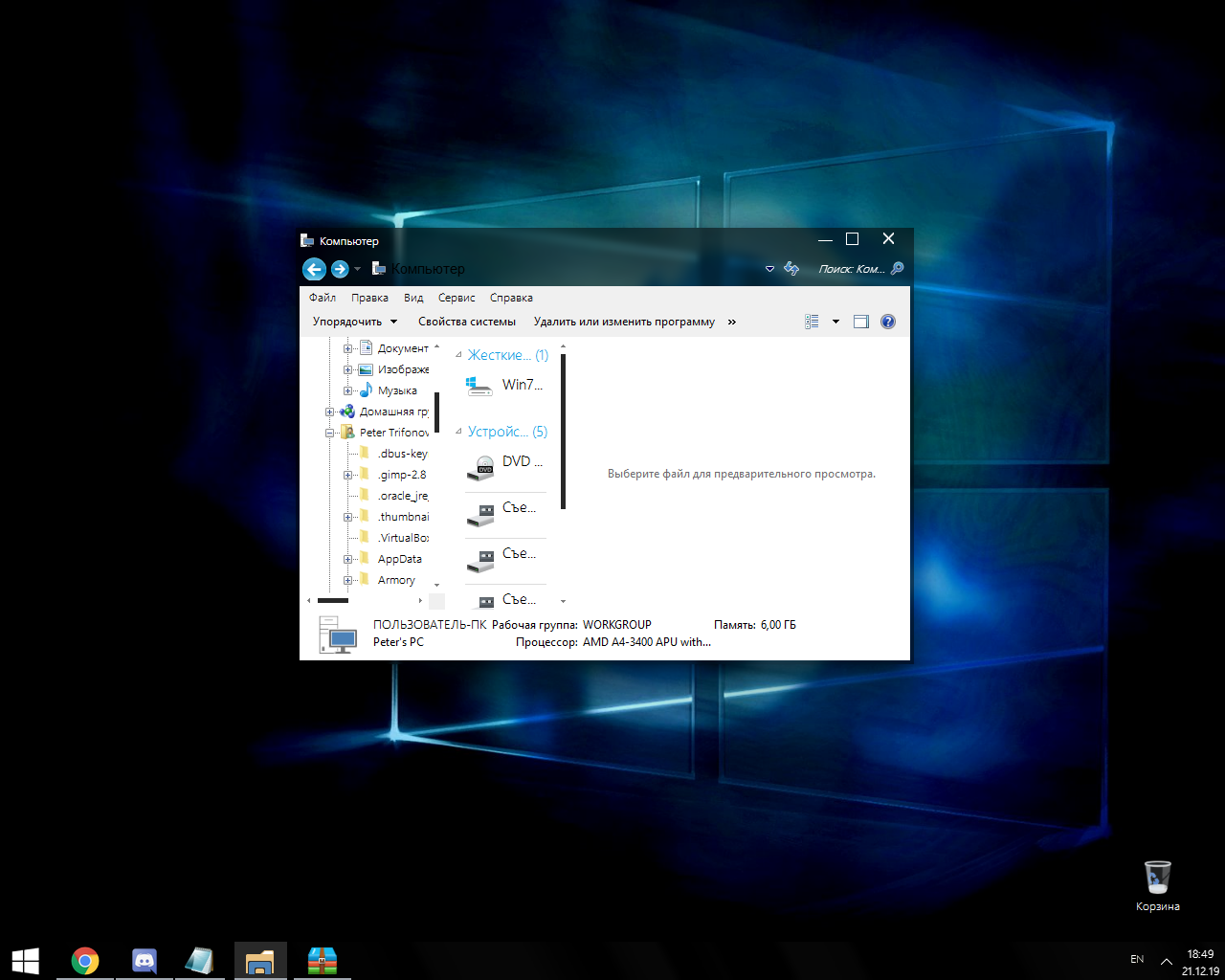Open the Windows Start menu
This screenshot has height=980, width=1225.
click(26, 960)
